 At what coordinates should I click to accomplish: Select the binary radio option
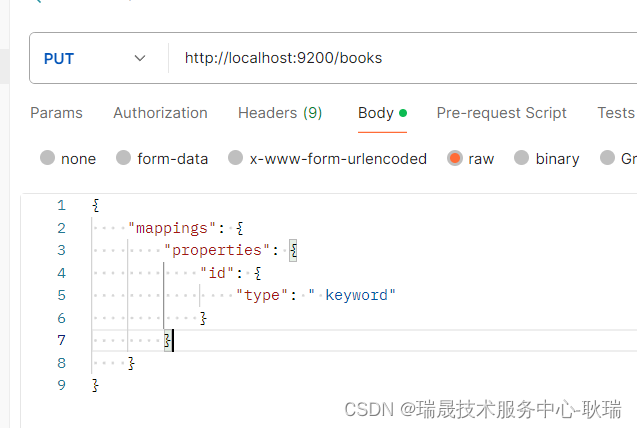[522, 158]
